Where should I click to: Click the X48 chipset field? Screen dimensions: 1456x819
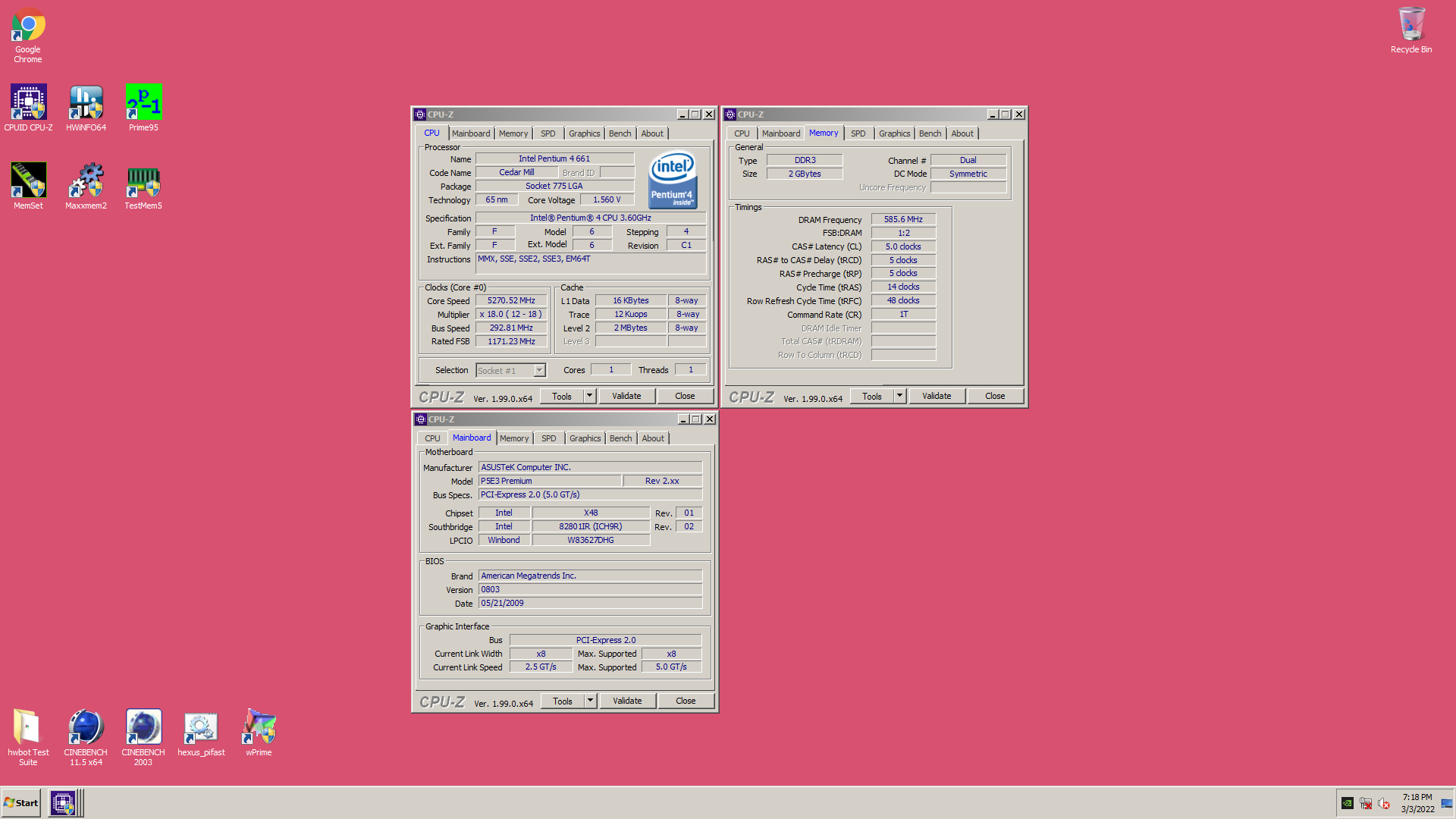591,513
